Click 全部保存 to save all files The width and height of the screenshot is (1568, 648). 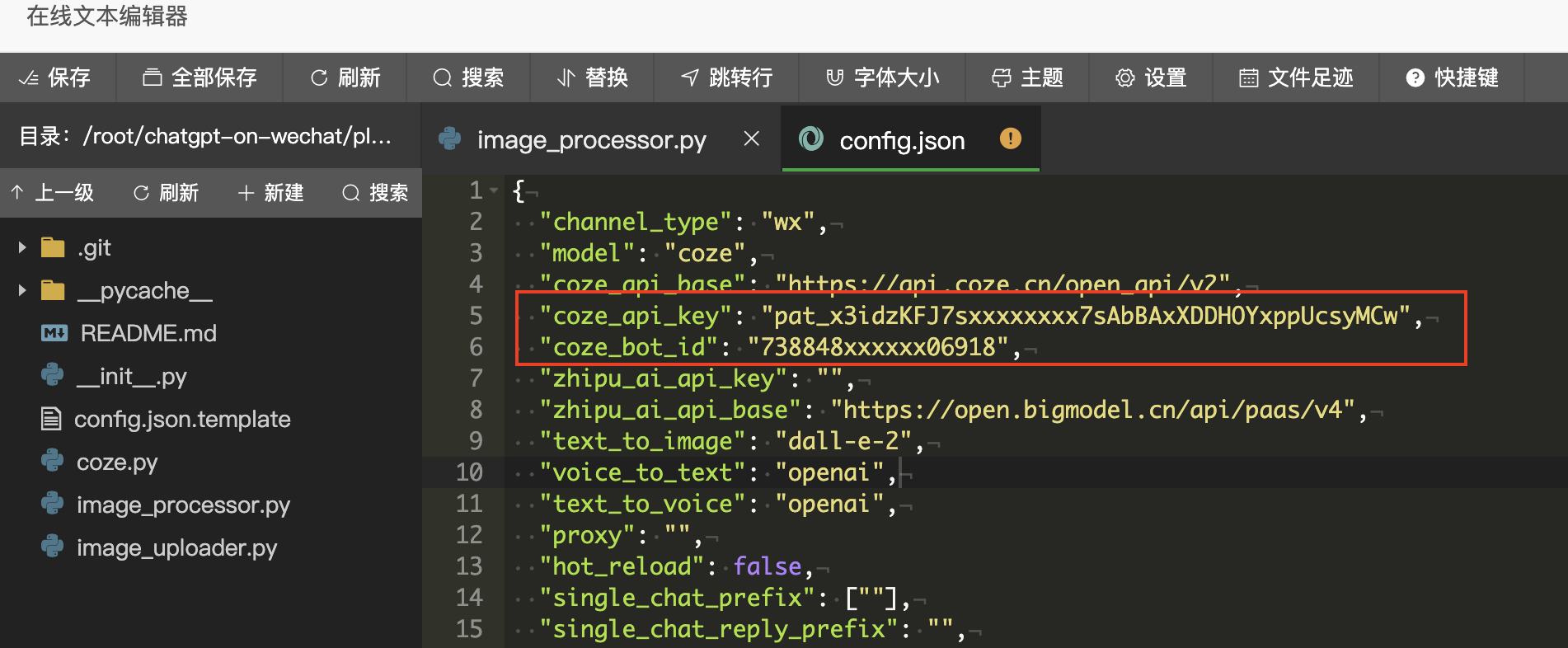click(x=200, y=77)
